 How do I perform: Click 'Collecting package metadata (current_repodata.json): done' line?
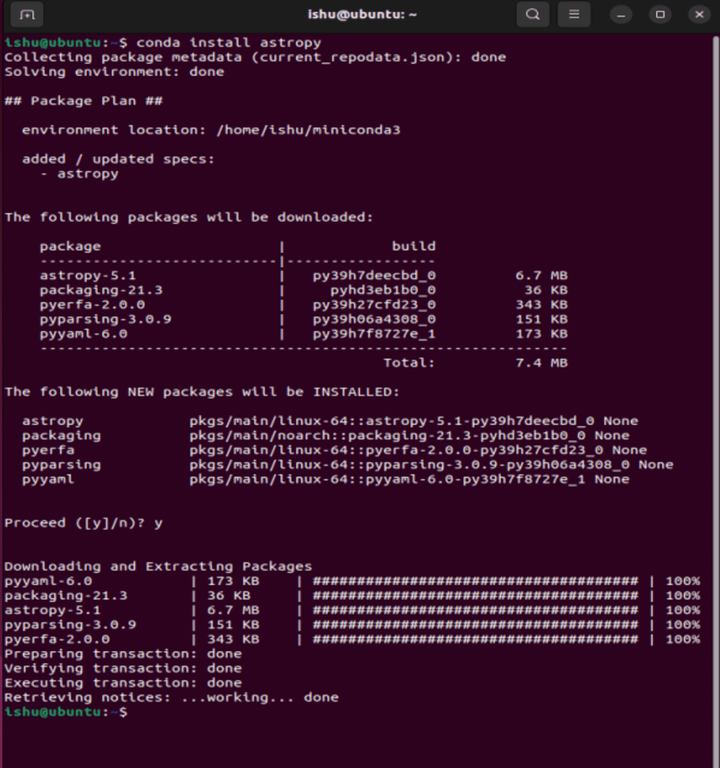tap(255, 57)
